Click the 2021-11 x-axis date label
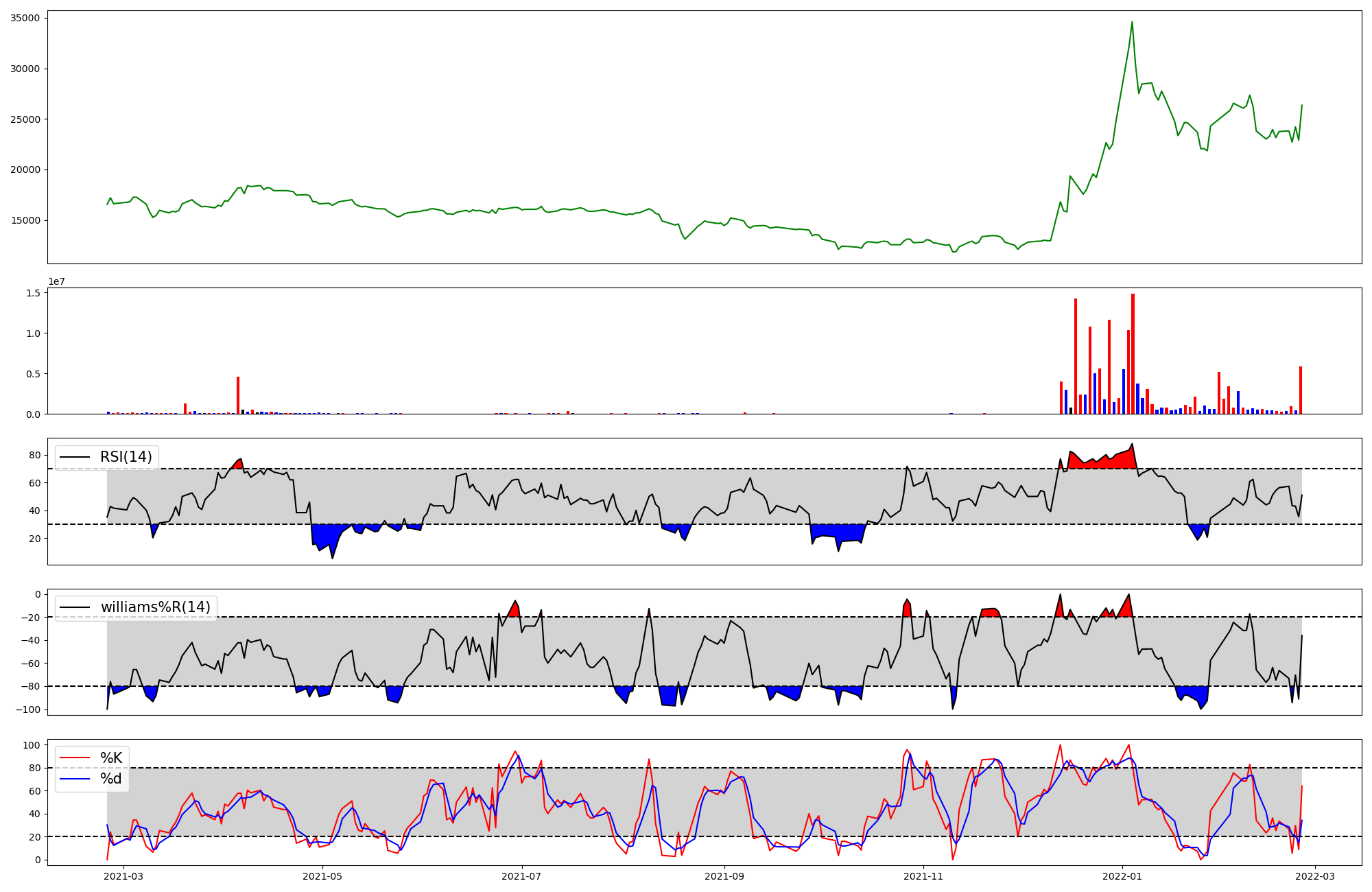 pyautogui.click(x=923, y=876)
